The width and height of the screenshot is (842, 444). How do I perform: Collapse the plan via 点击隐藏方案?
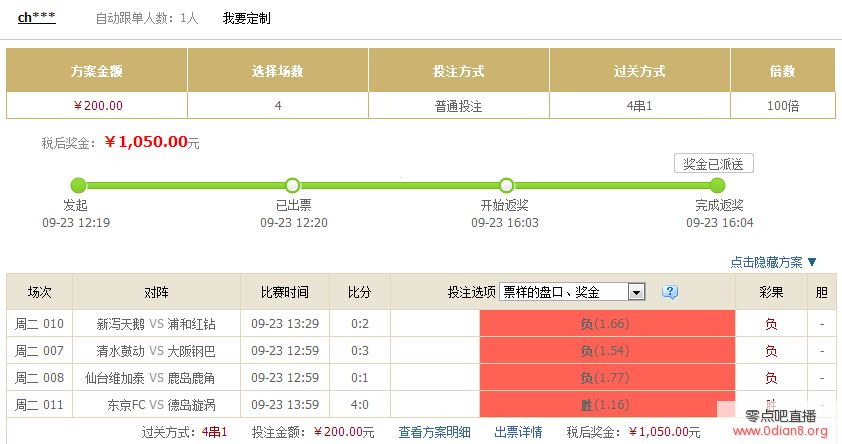[773, 262]
